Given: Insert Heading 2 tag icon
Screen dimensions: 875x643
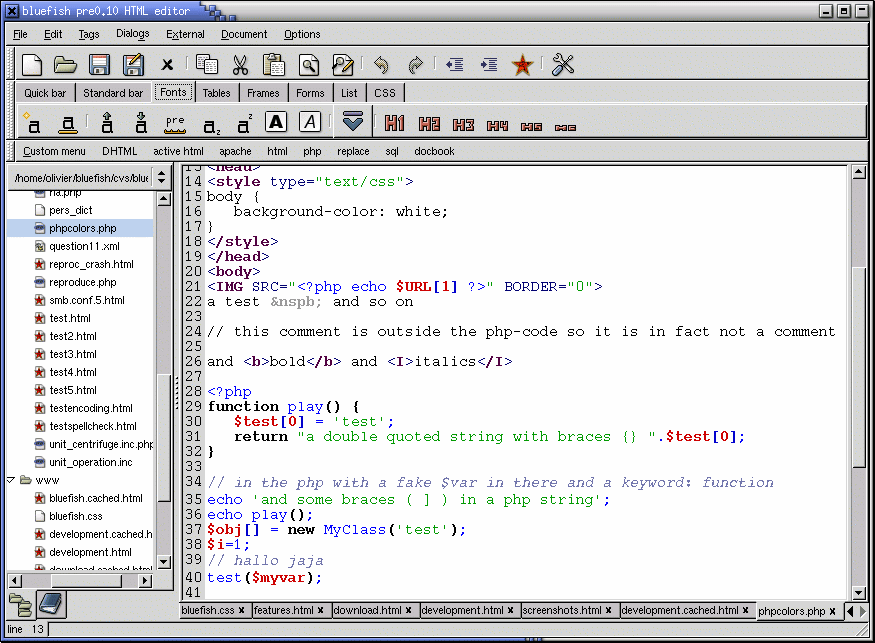Looking at the screenshot, I should (429, 124).
